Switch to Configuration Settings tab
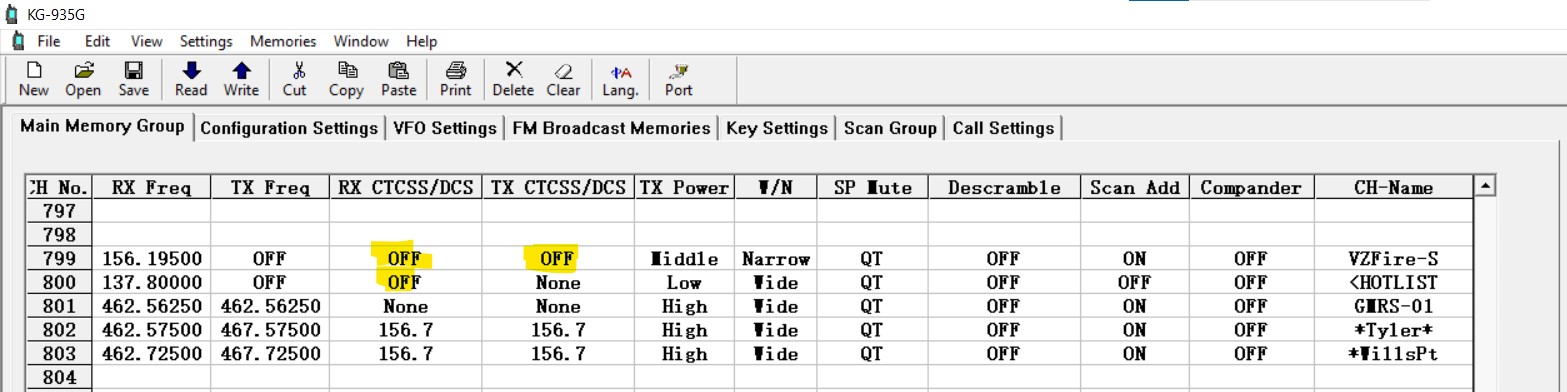1567x392 pixels. click(x=289, y=128)
